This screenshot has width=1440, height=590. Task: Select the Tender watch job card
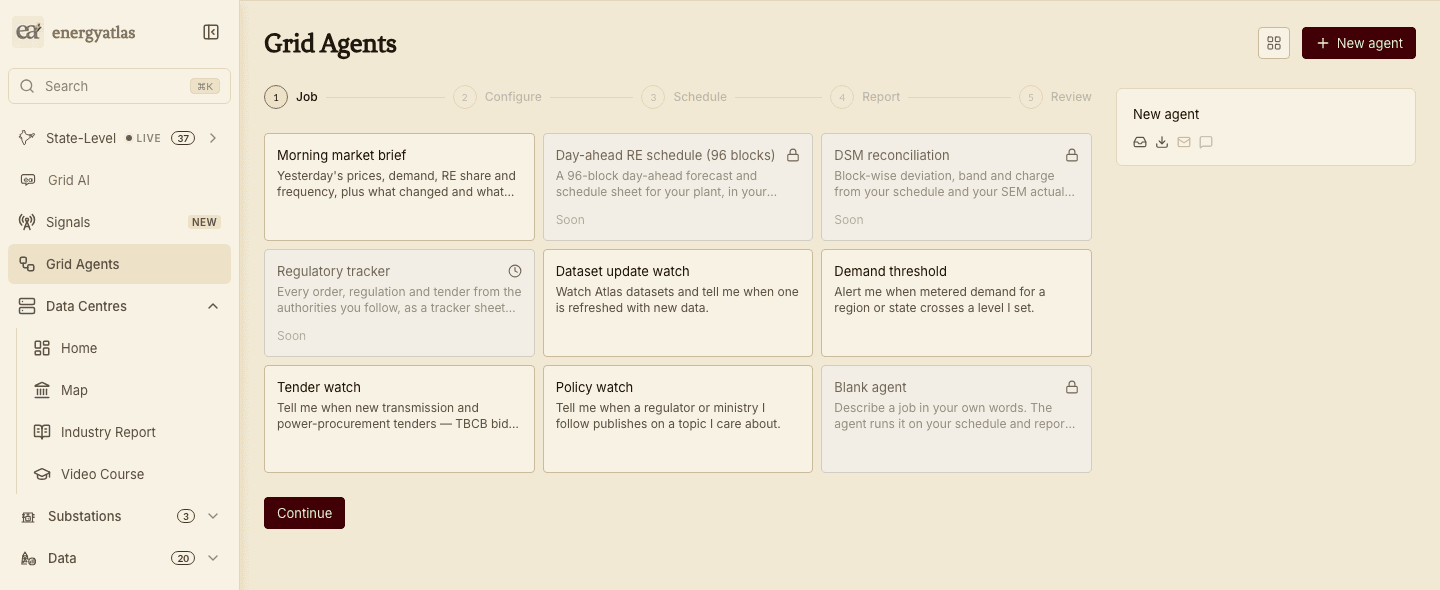coord(399,419)
